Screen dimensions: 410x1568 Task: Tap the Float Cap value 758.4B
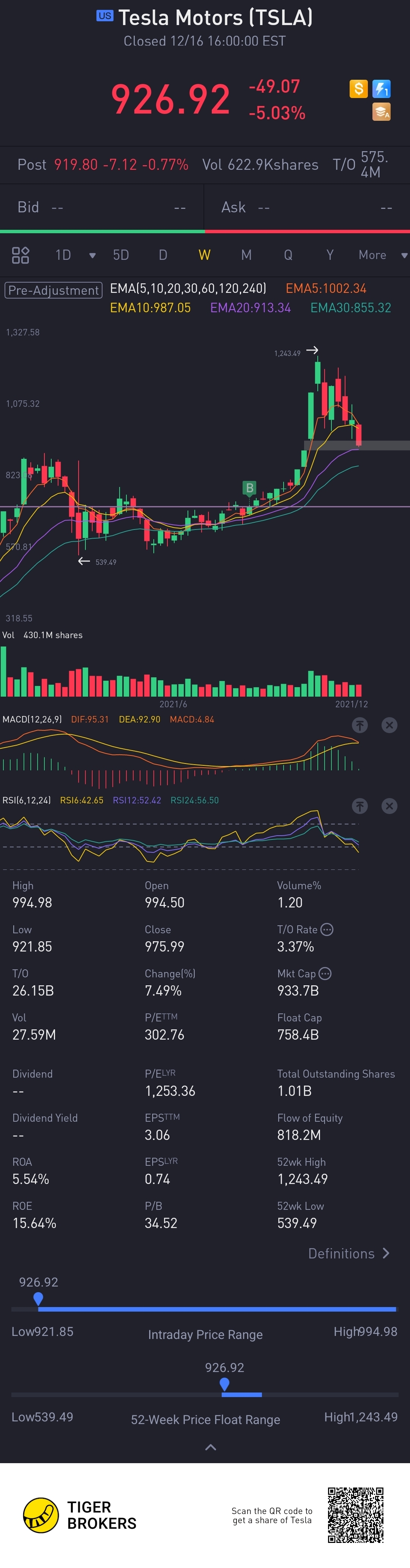coord(298,1035)
